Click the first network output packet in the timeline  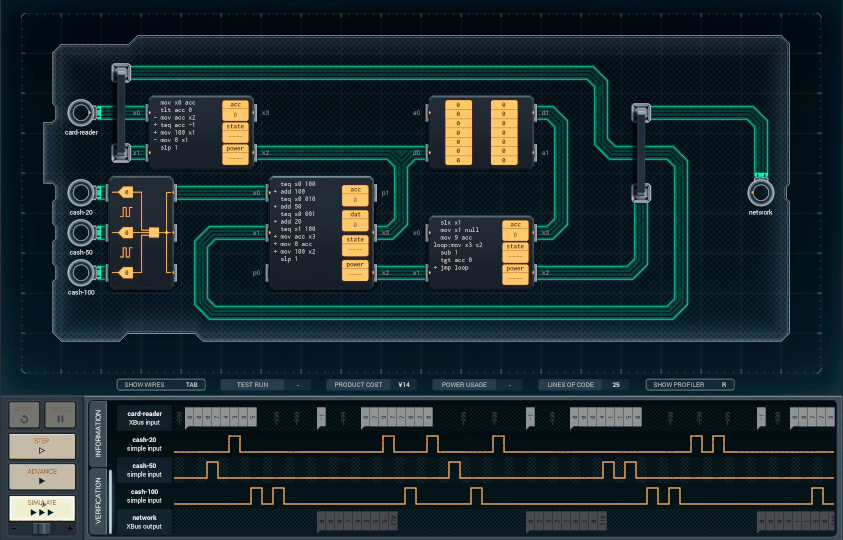click(x=357, y=521)
